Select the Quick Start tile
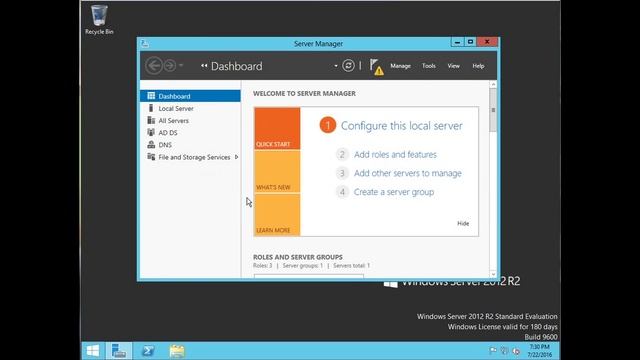Image resolution: width=640 pixels, height=360 pixels. click(x=277, y=128)
